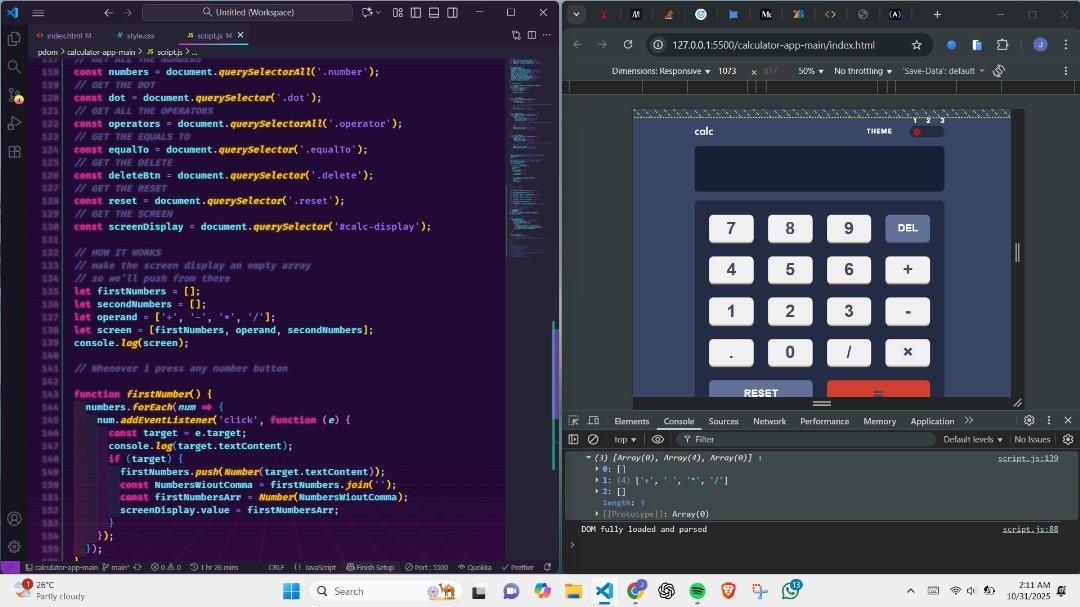The image size is (1080, 607).
Task: Open the Dimensions: Responsive dropdown
Action: 661,71
